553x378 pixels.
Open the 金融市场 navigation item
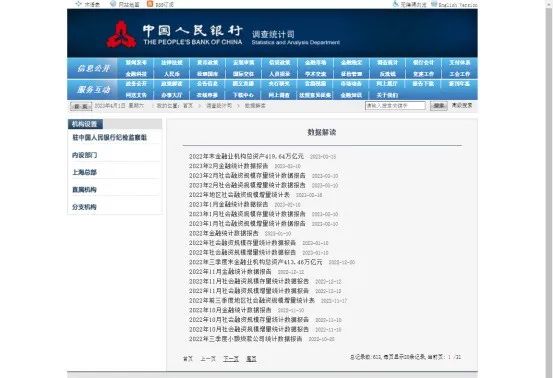(315, 63)
